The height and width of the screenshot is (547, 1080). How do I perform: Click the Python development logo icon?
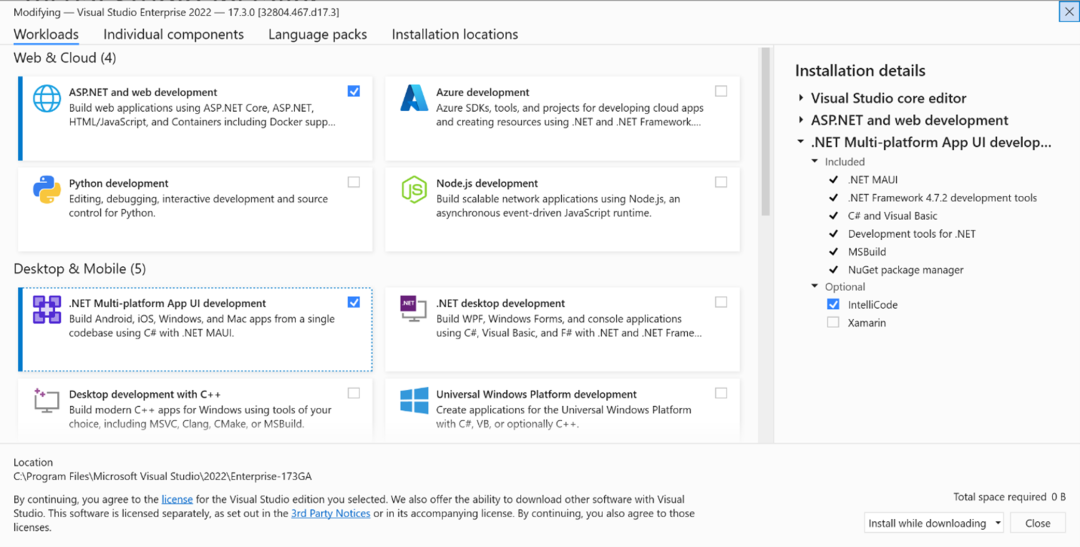click(47, 189)
